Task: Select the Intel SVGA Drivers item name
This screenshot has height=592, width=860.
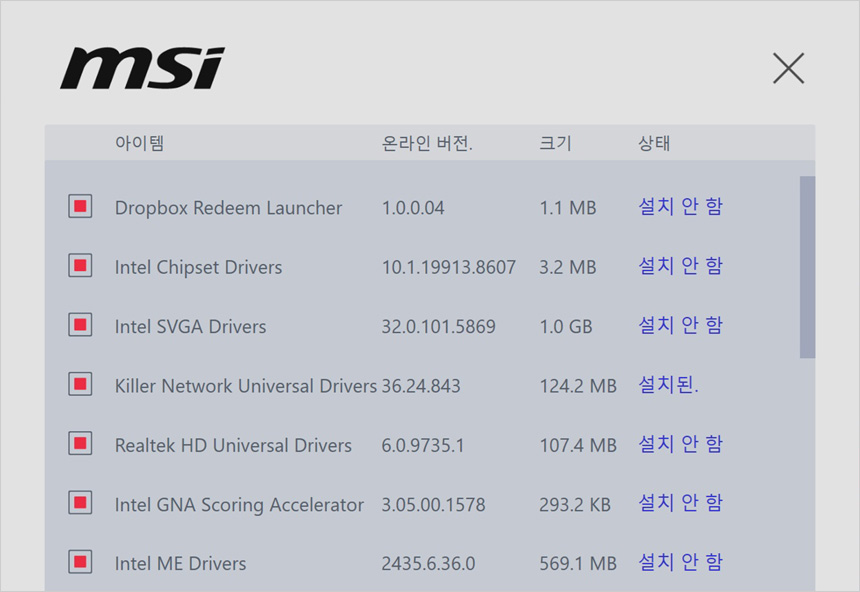Action: [x=190, y=326]
